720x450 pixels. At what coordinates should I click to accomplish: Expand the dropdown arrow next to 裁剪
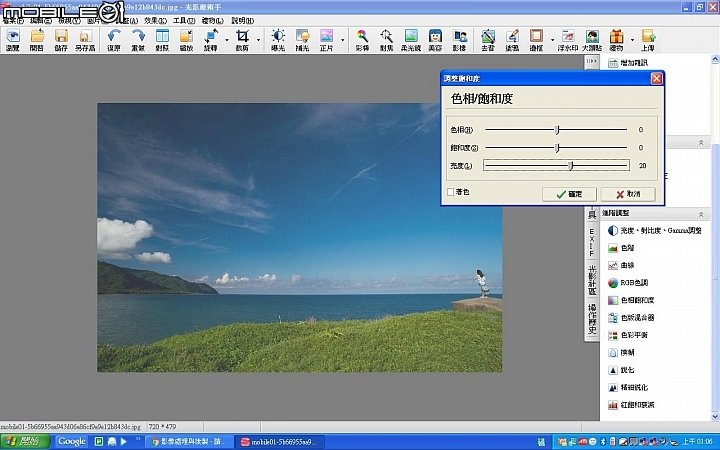point(257,40)
